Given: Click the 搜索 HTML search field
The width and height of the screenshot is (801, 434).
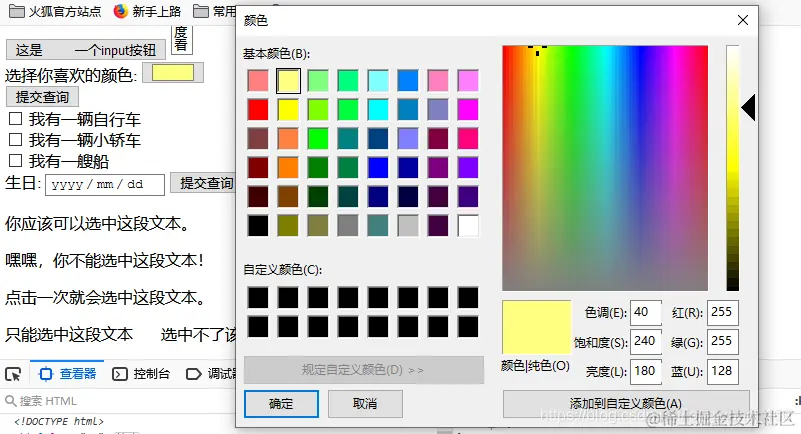Looking at the screenshot, I should pyautogui.click(x=117, y=401).
